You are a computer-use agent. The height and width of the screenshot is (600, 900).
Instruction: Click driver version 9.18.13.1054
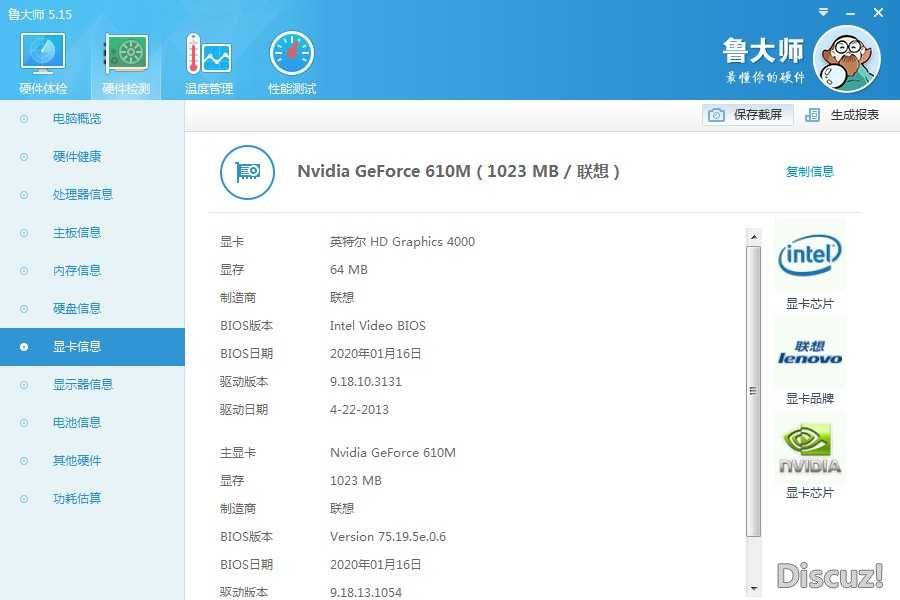[366, 592]
